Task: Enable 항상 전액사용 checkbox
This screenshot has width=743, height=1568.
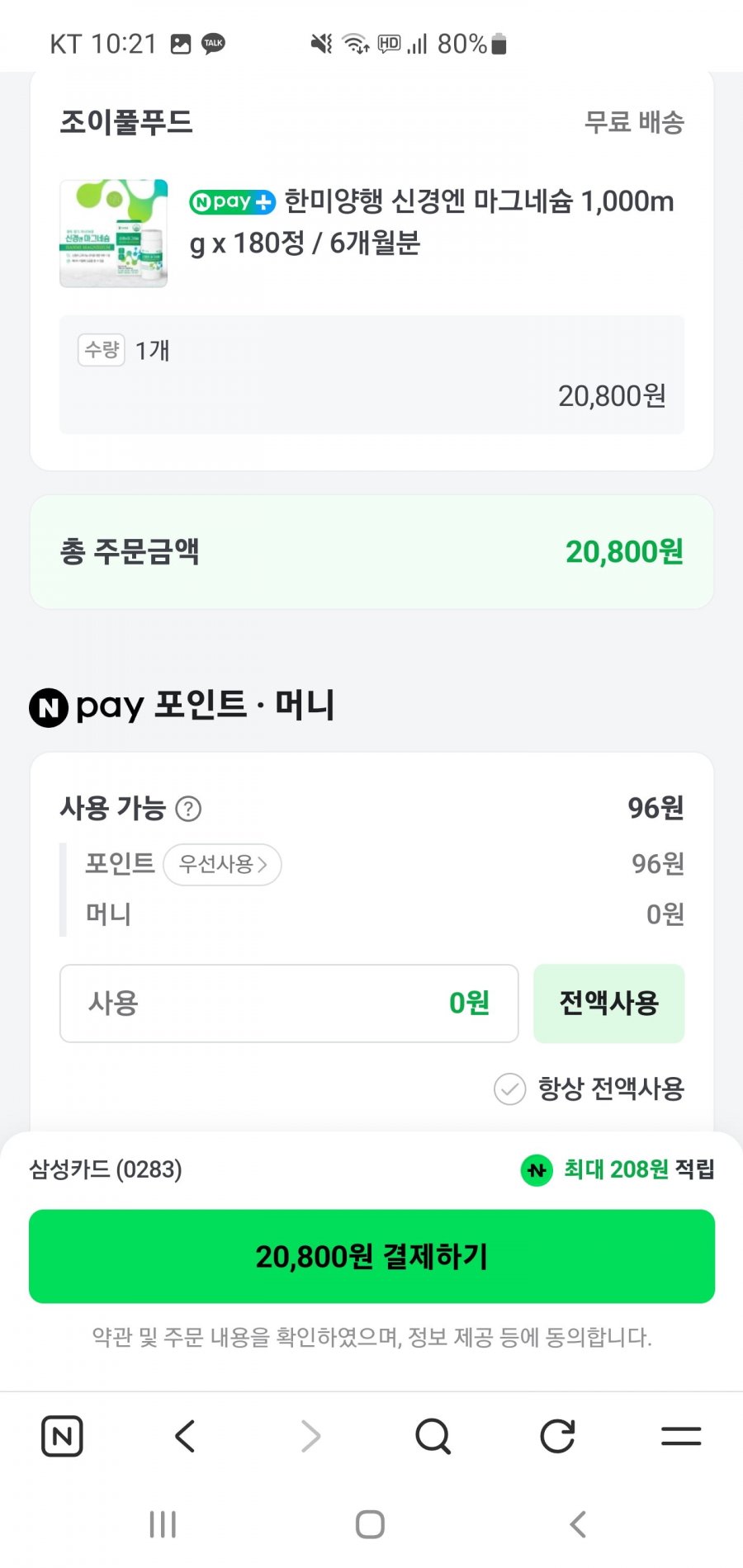Action: (x=510, y=1089)
